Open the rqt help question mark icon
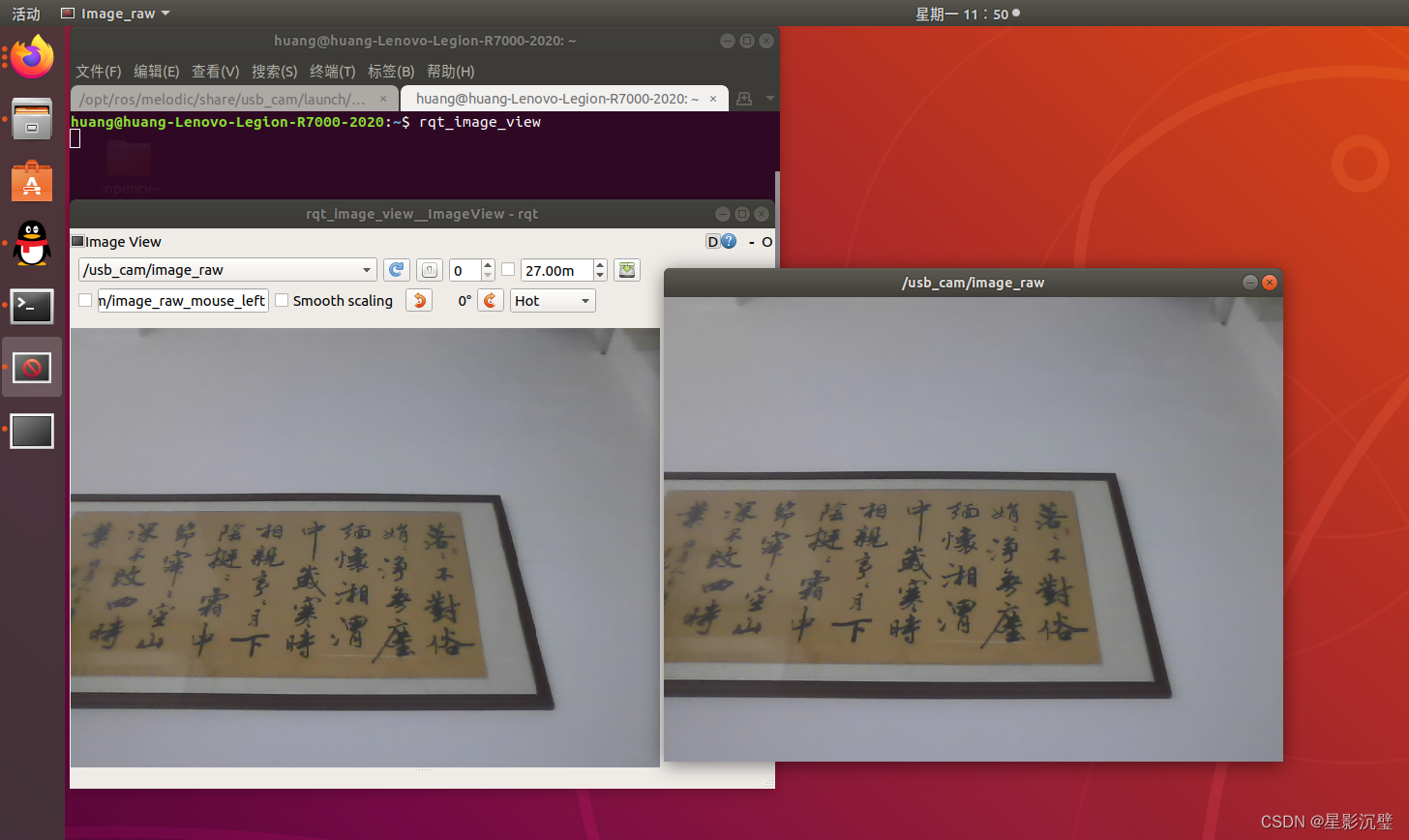The height and width of the screenshot is (840, 1409). pos(729,242)
